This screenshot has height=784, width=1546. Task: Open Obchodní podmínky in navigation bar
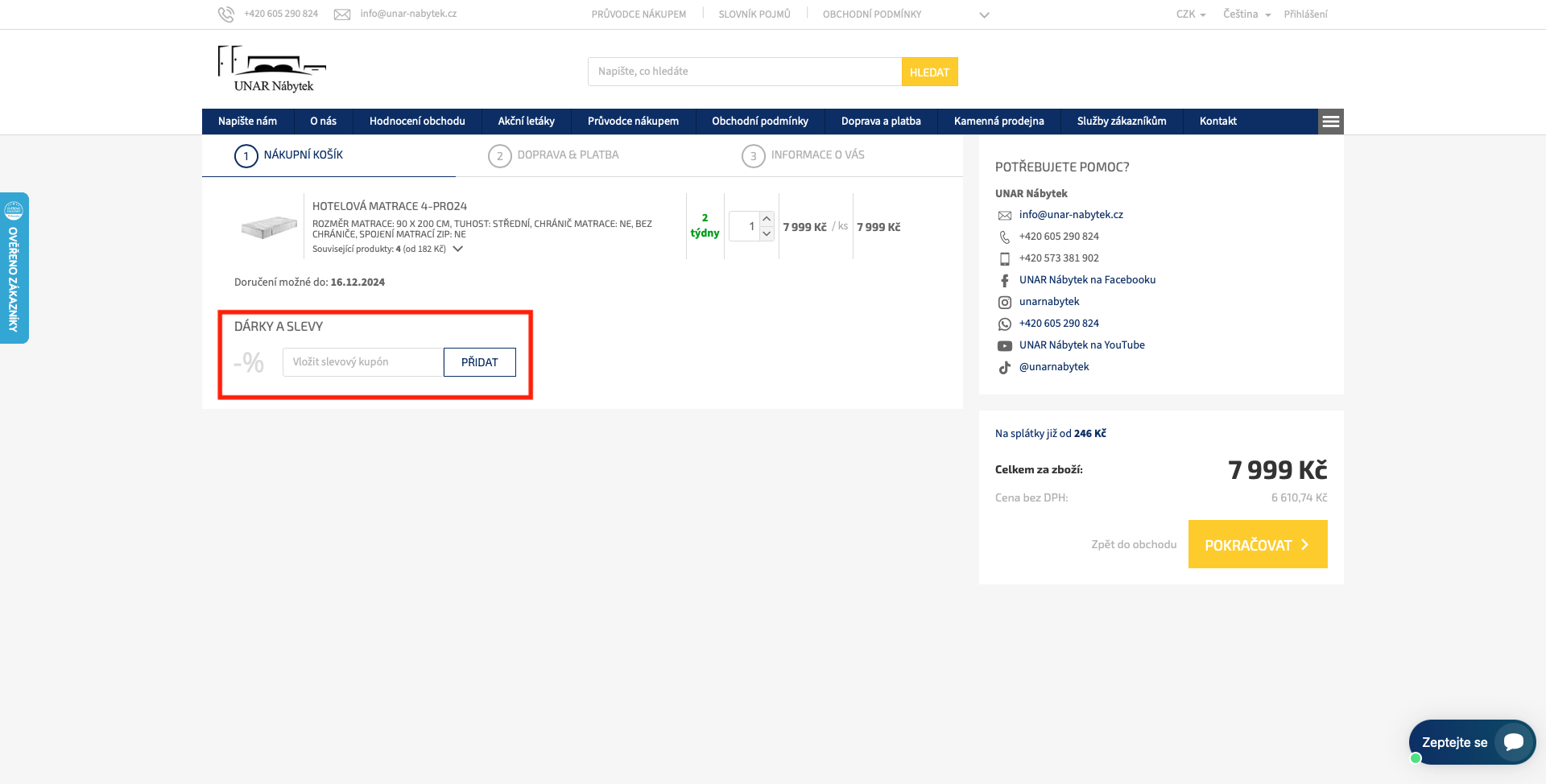759,122
